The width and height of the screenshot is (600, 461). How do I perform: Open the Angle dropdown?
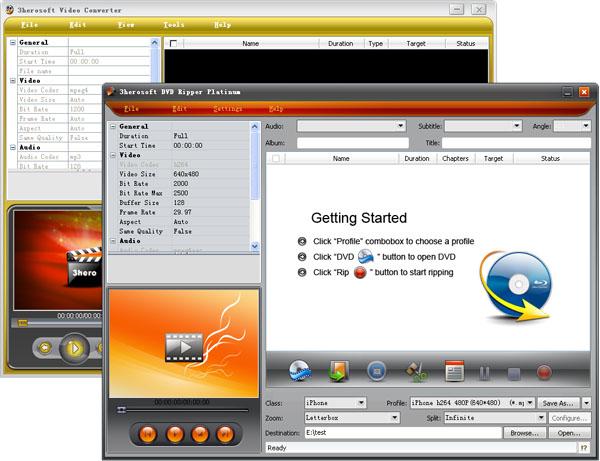(586, 126)
